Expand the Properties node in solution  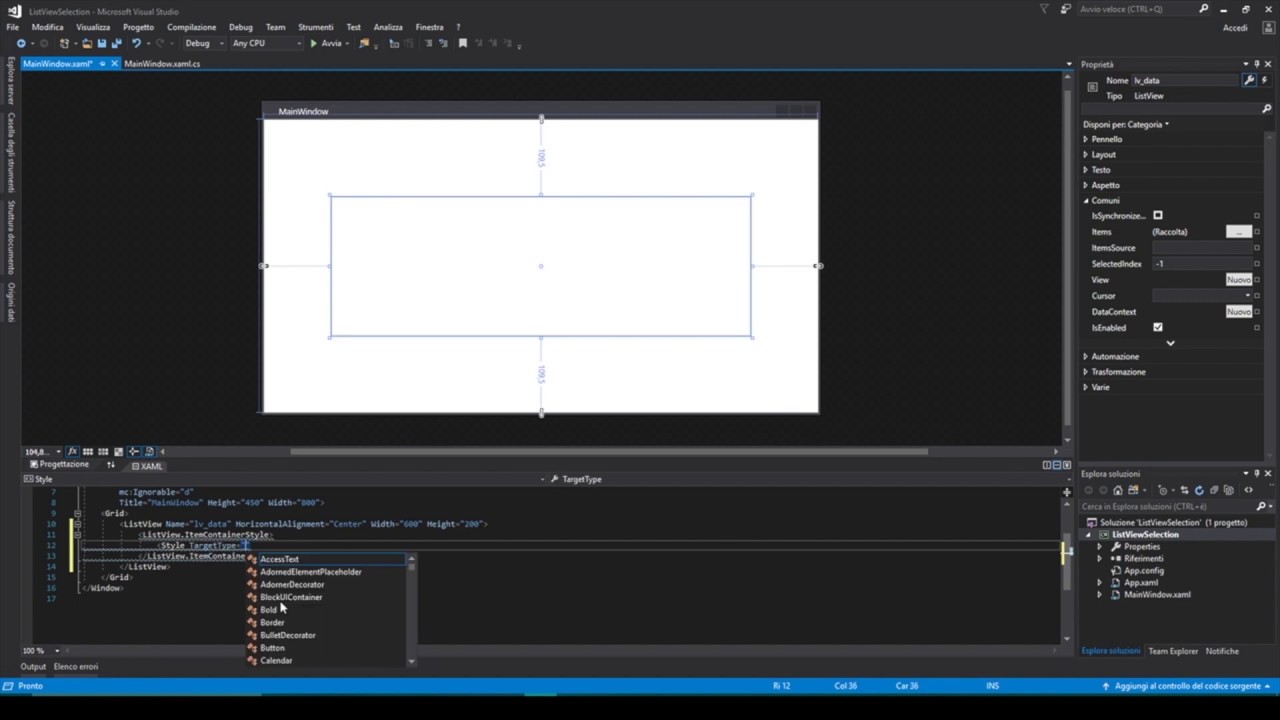pyautogui.click(x=1100, y=547)
